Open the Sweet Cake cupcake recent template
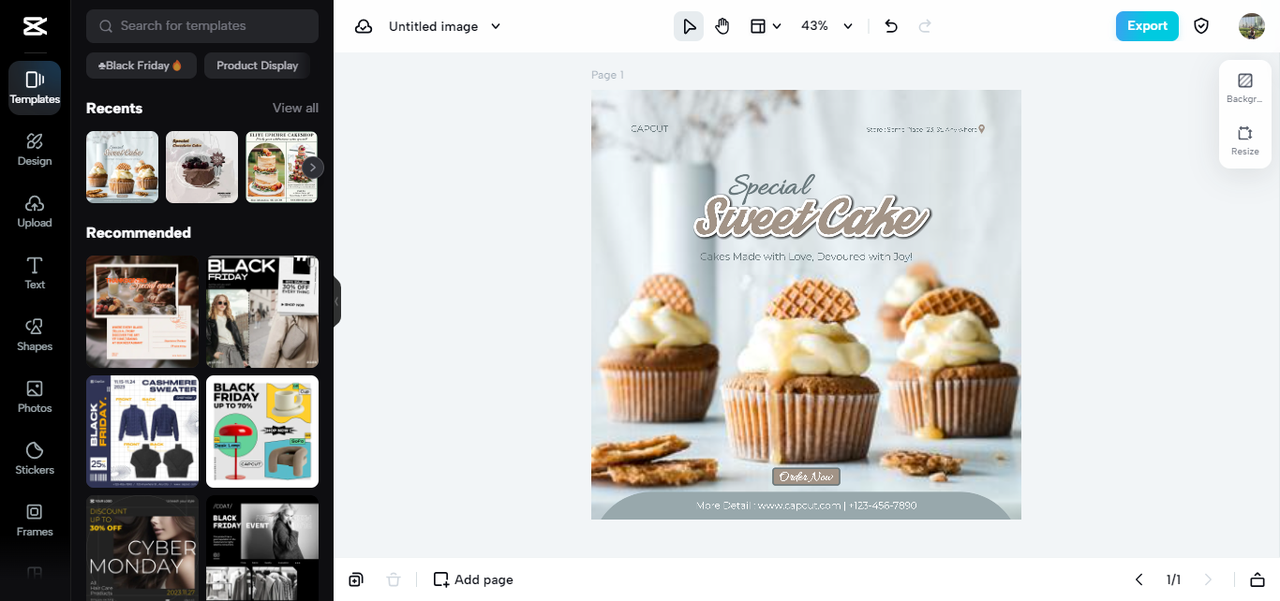Image resolution: width=1280 pixels, height=601 pixels. coord(122,167)
